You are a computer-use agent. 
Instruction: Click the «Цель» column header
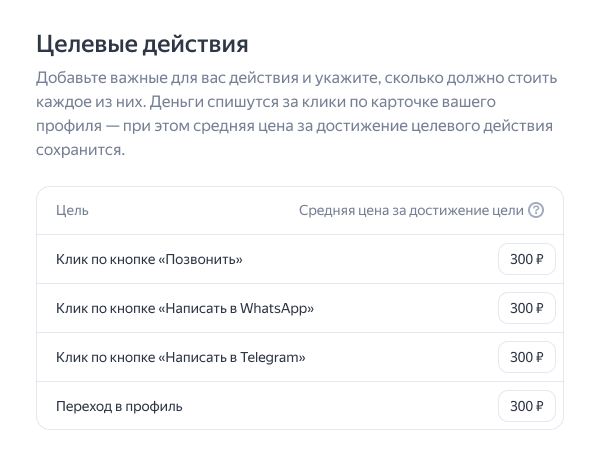72,211
